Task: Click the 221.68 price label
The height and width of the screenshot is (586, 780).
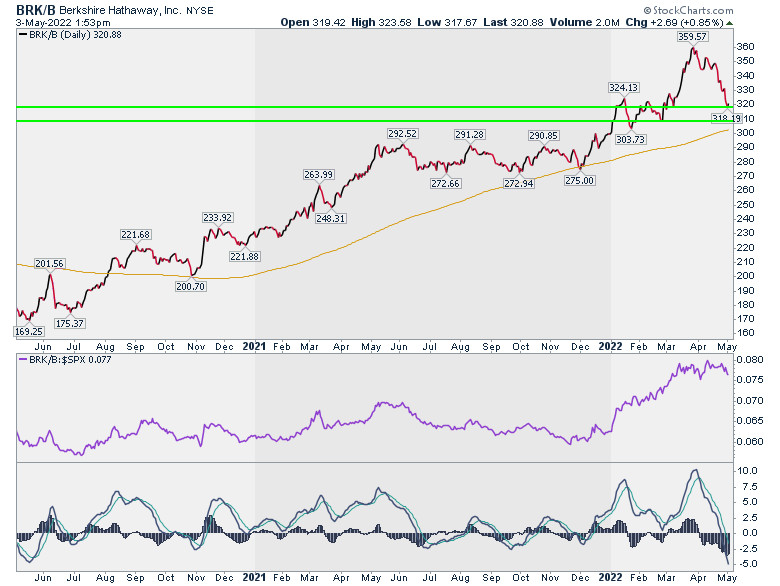Action: click(x=135, y=235)
